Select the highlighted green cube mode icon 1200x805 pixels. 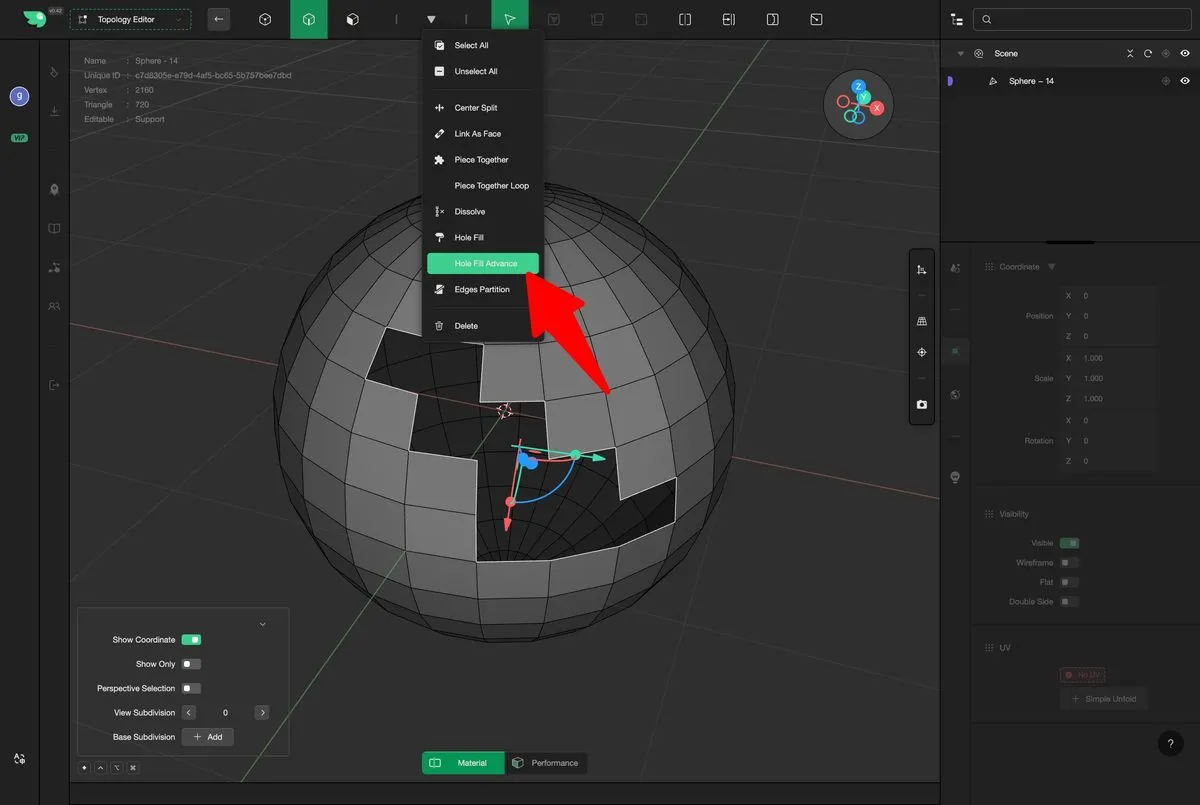pyautogui.click(x=309, y=19)
